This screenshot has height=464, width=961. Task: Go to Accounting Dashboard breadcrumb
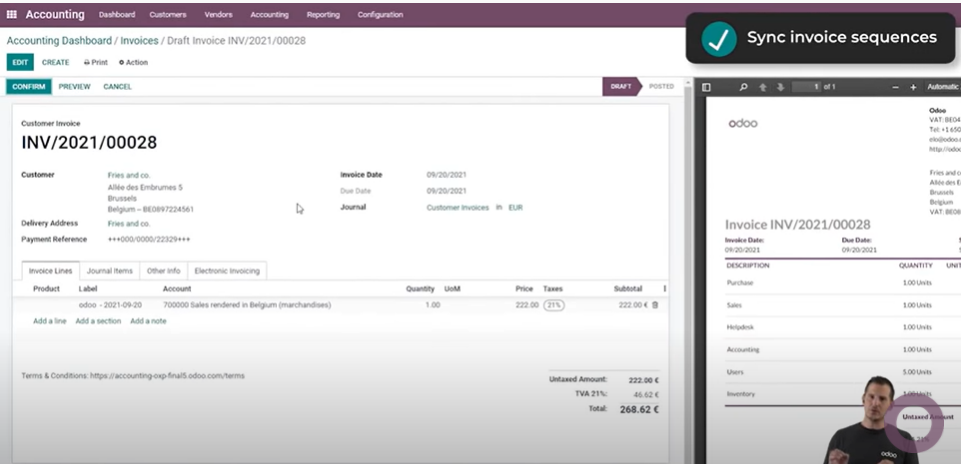pyautogui.click(x=59, y=41)
